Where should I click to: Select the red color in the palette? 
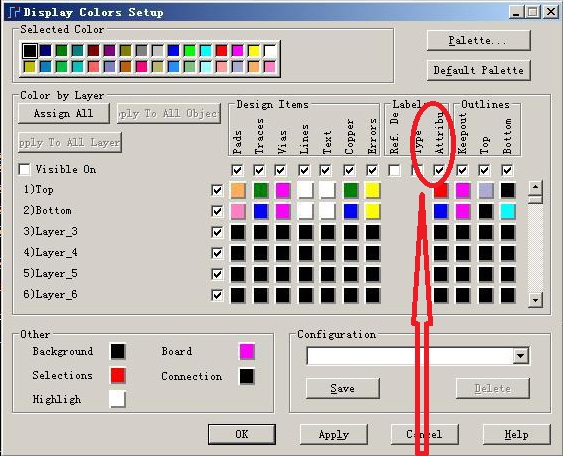(x=221, y=51)
